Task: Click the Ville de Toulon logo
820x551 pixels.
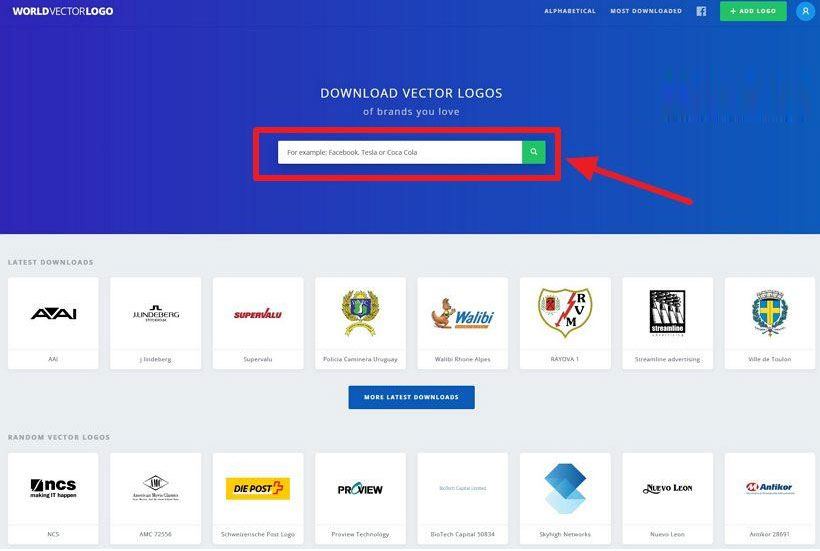Action: (769, 314)
